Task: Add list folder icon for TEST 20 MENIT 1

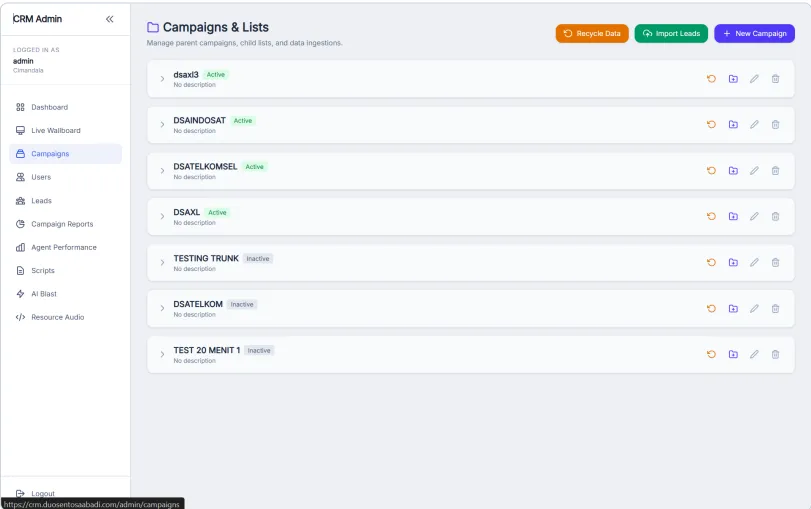Action: click(733, 354)
